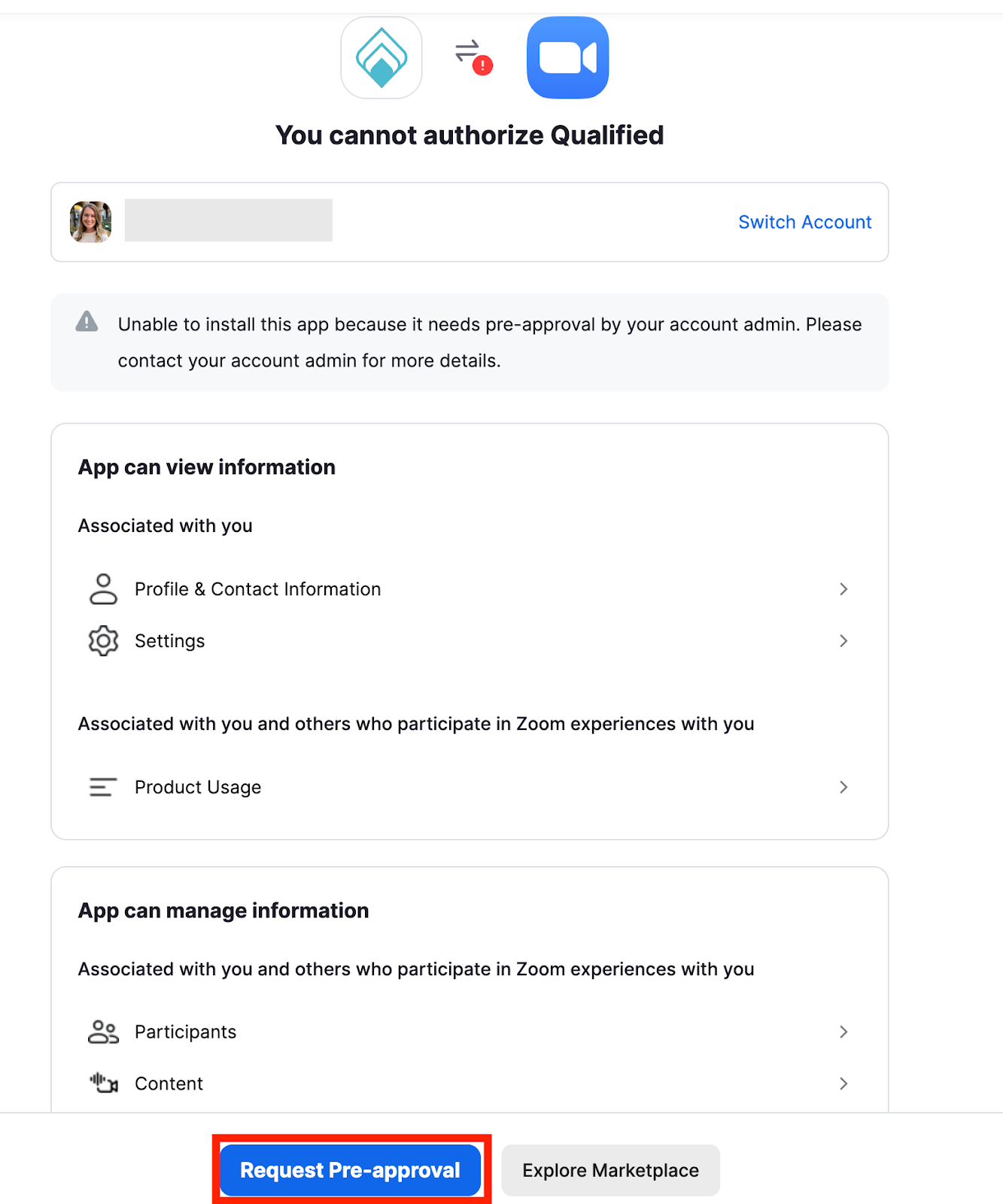This screenshot has height=1204, width=1003.
Task: Click the Zoom camera logo icon
Action: click(x=568, y=58)
